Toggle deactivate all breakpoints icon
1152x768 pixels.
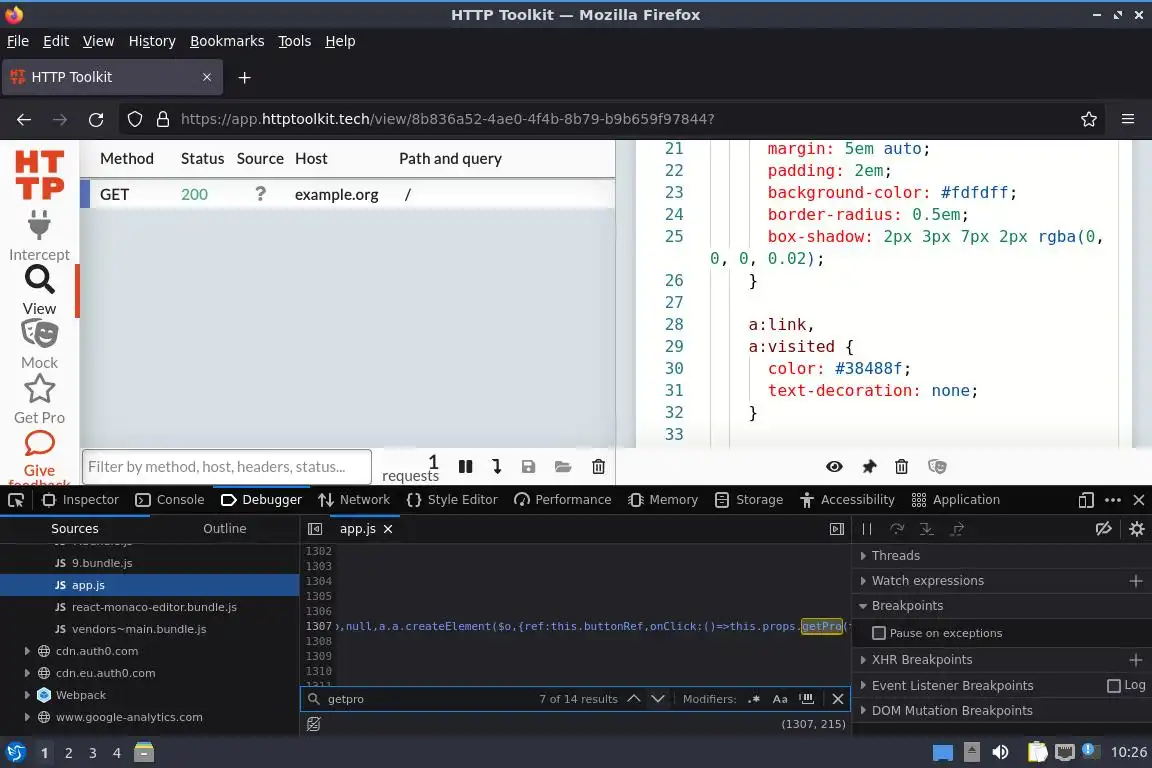point(1104,529)
